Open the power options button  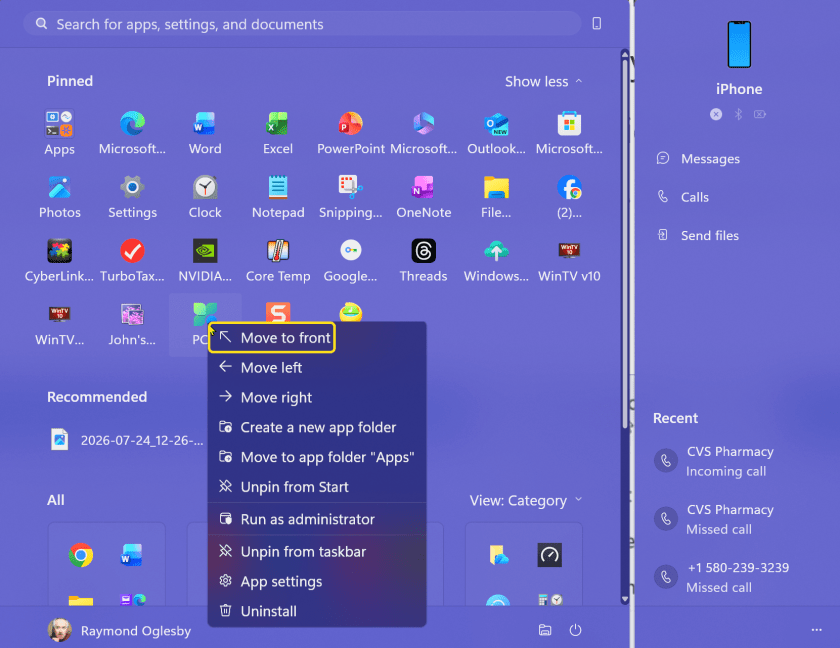point(575,630)
